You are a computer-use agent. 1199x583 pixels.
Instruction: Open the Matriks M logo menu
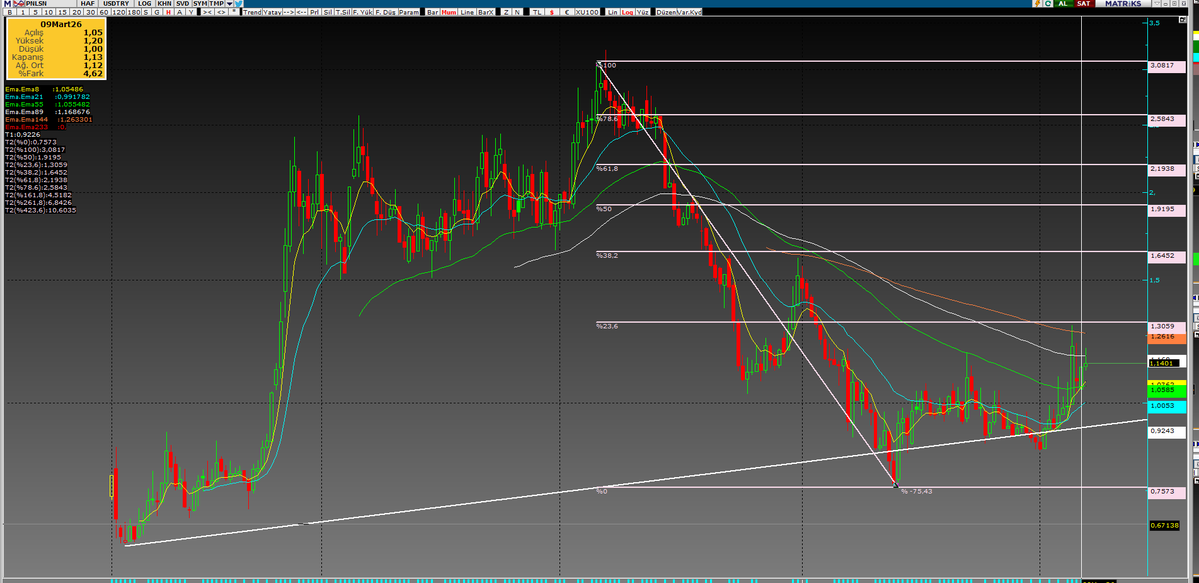[7, 4]
